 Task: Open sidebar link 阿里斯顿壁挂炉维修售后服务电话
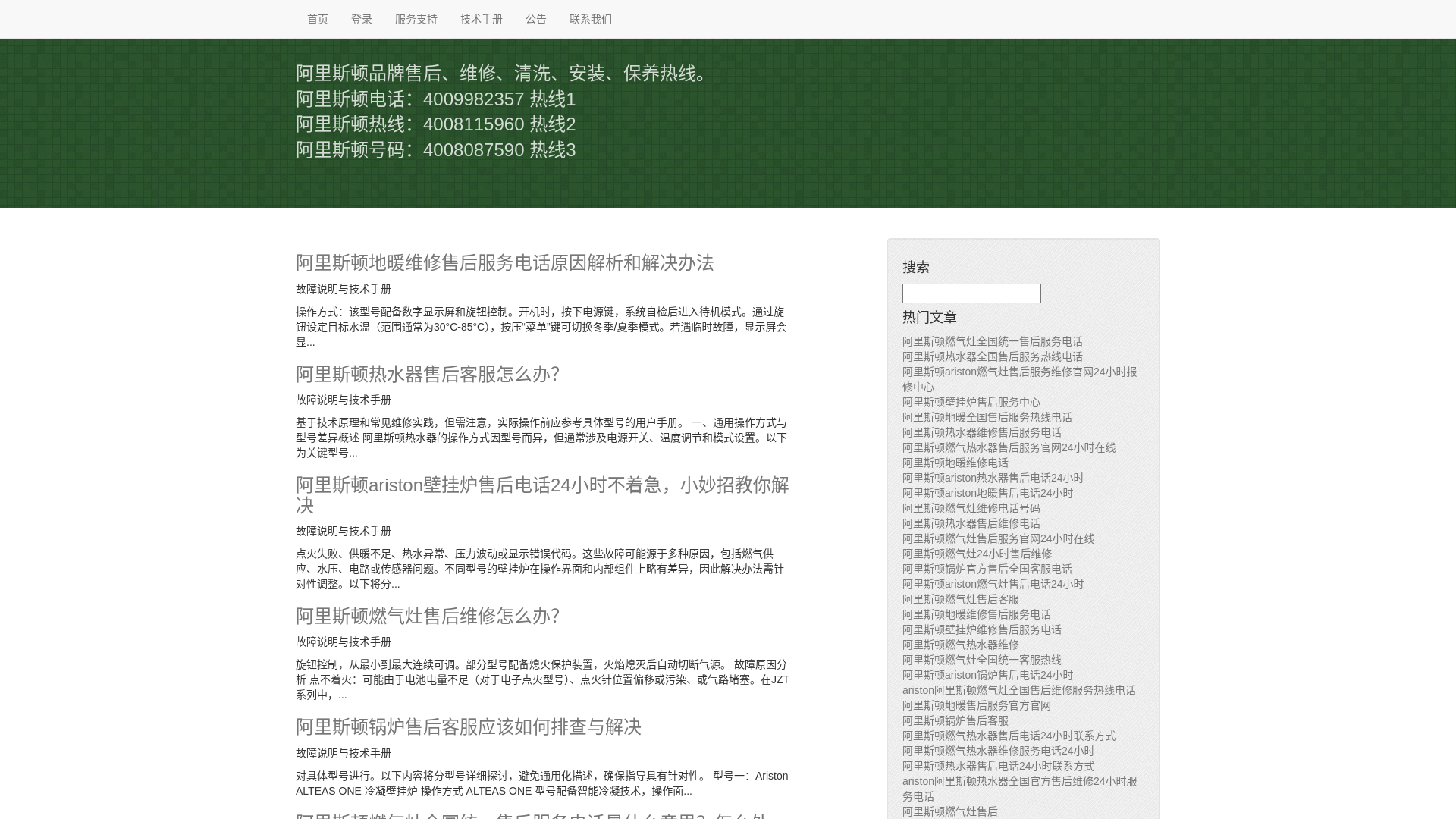point(982,629)
